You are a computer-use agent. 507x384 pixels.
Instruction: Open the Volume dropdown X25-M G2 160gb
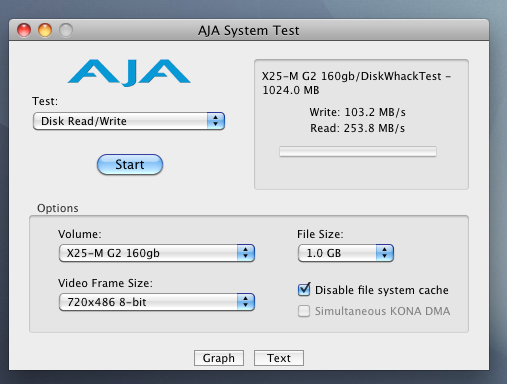tap(157, 253)
